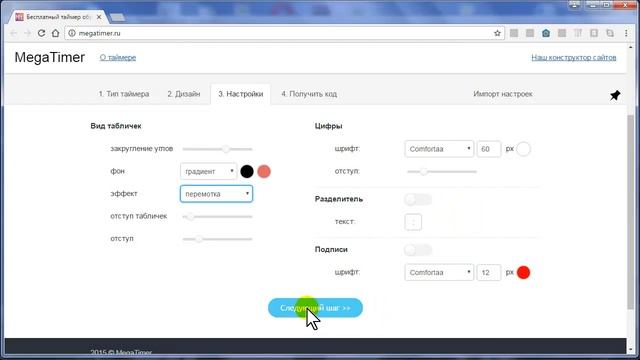Click the pin icon beside Импорт настроек

coord(615,95)
